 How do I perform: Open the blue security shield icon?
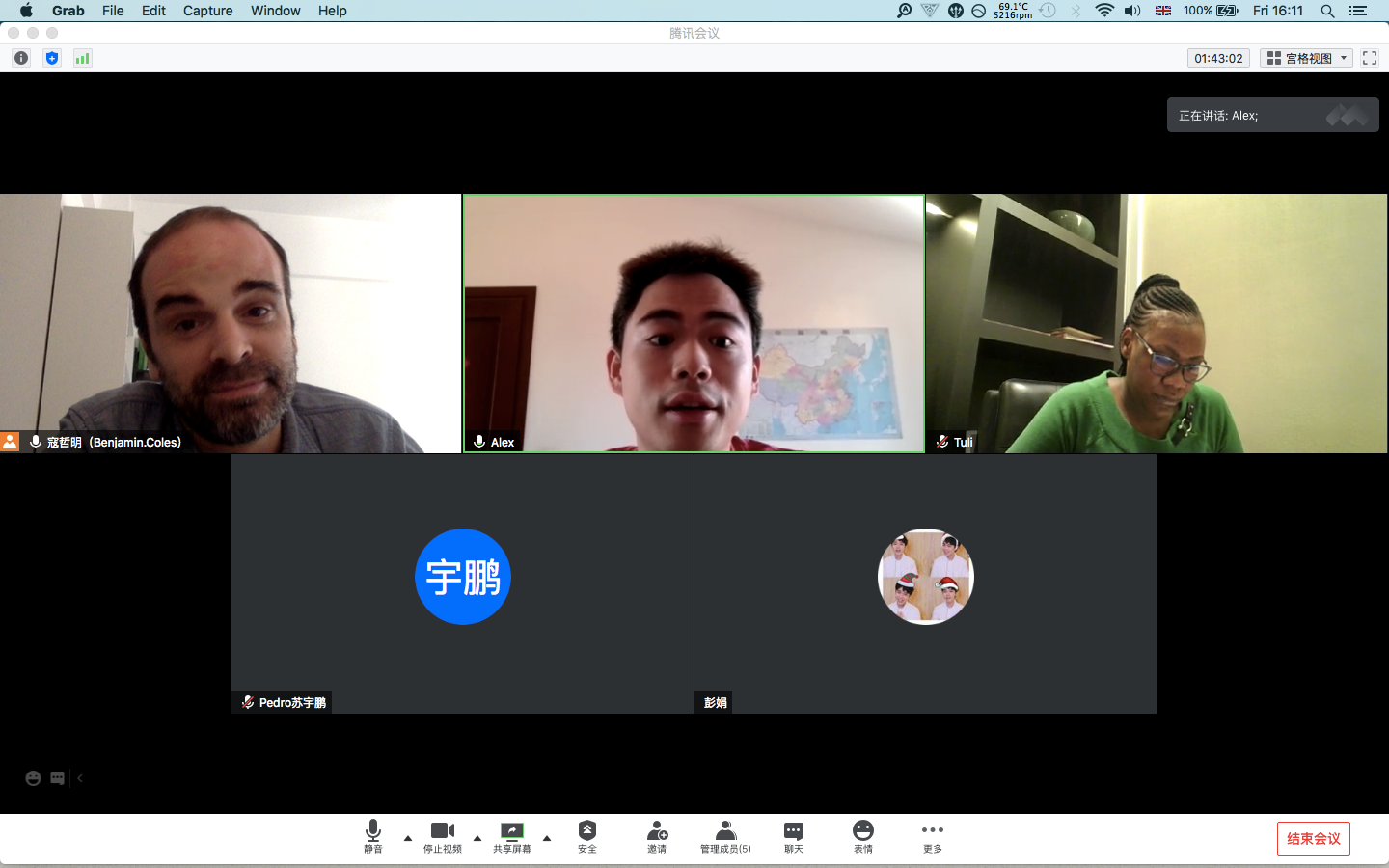click(52, 58)
